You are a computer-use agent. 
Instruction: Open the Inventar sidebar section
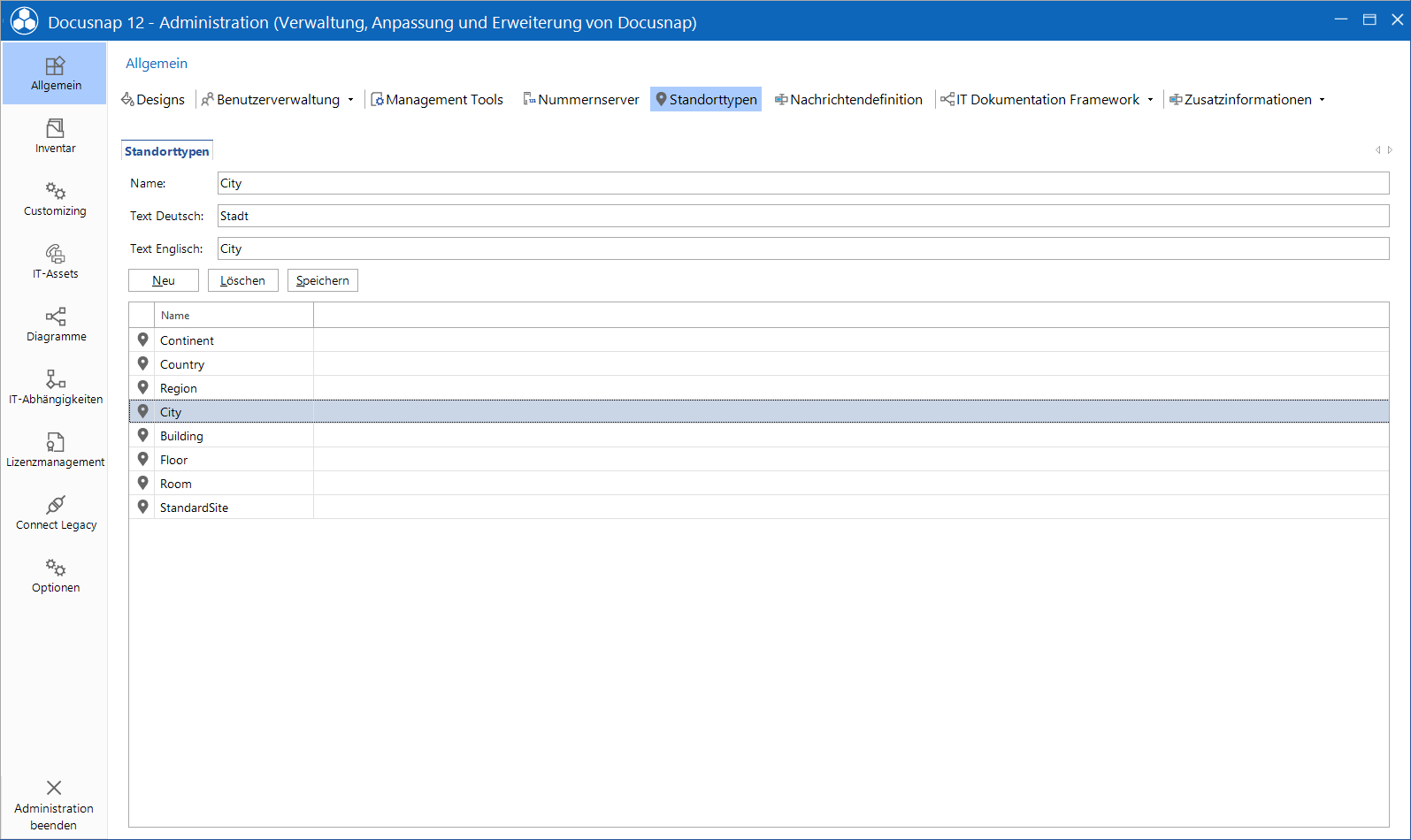point(55,136)
